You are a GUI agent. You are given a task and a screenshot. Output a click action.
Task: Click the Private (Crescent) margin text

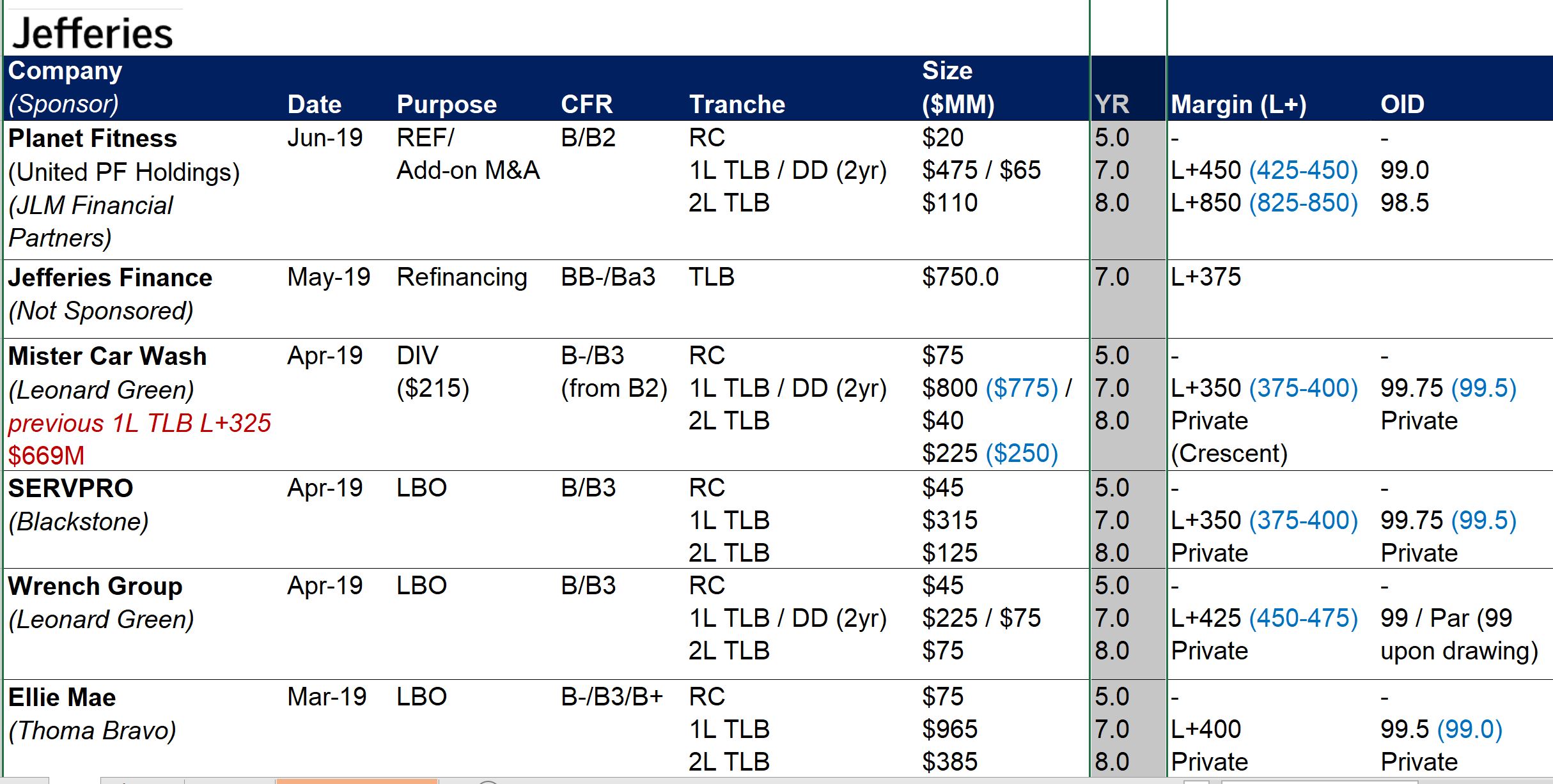pos(1229,437)
